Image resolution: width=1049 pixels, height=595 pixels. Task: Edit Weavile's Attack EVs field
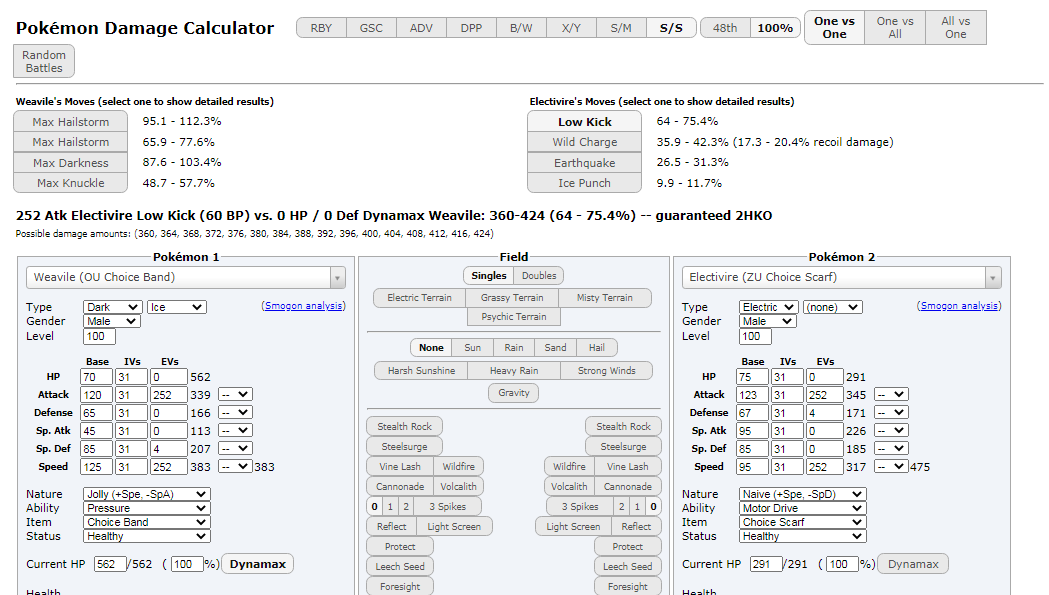169,395
